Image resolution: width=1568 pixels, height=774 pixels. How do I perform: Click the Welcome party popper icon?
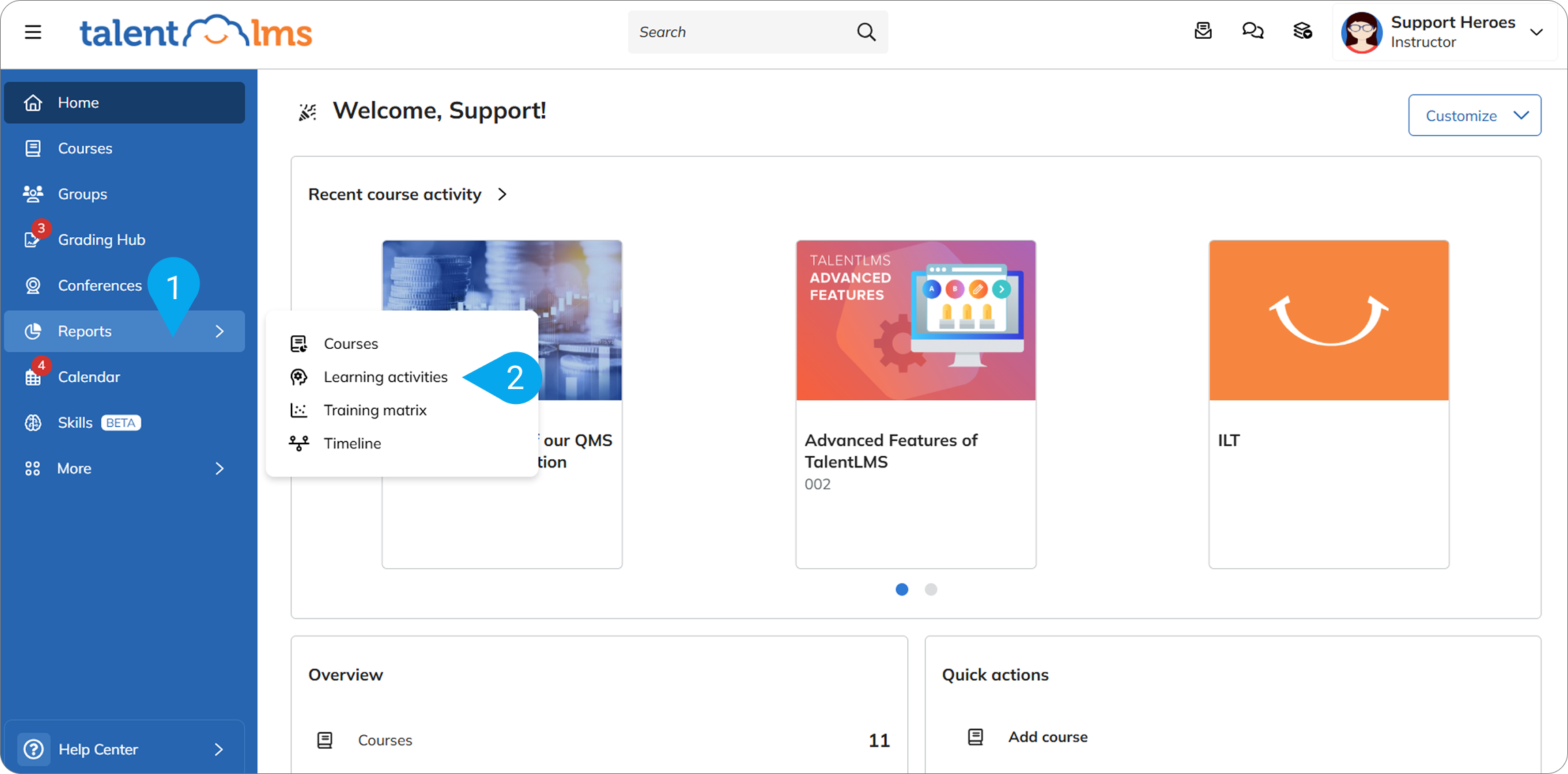(308, 112)
